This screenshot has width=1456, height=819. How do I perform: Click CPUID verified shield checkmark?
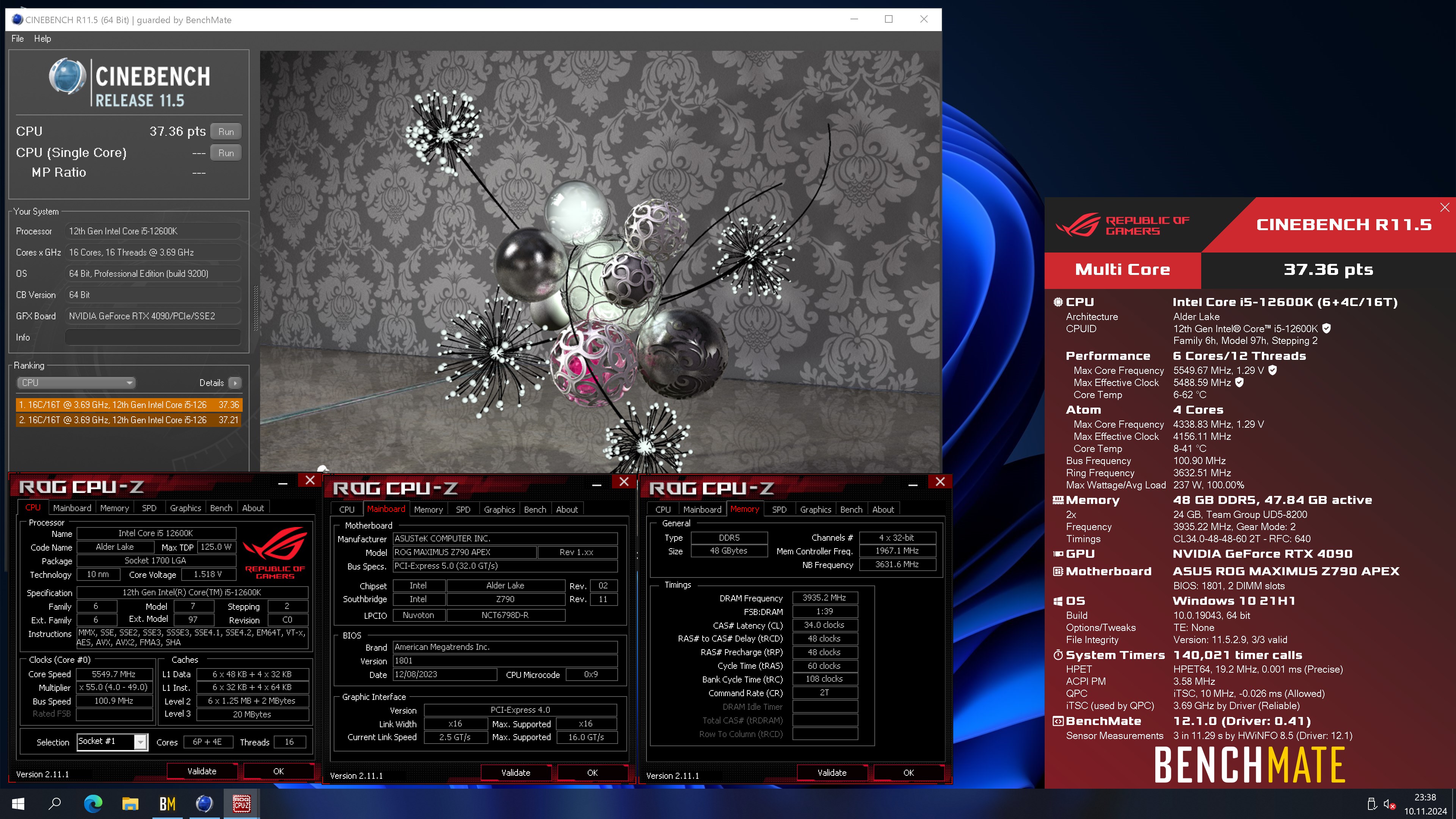pos(1327,328)
